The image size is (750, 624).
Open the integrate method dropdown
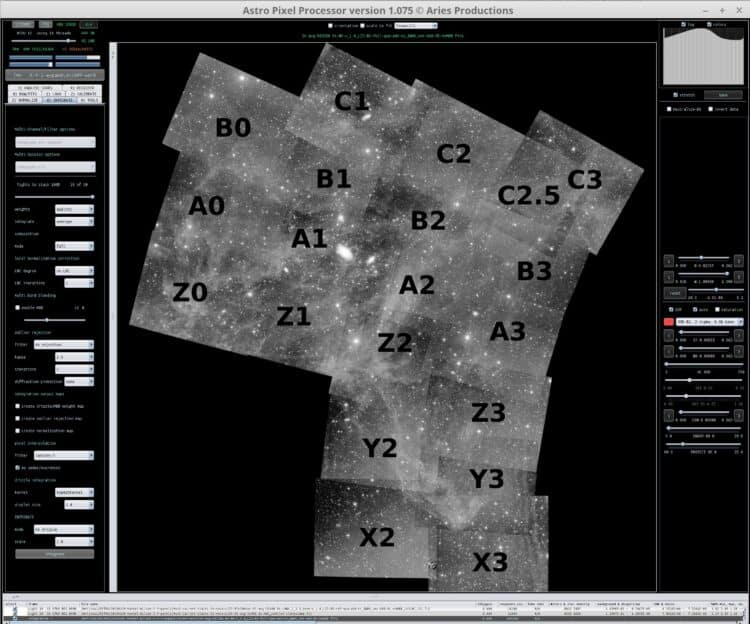74,221
